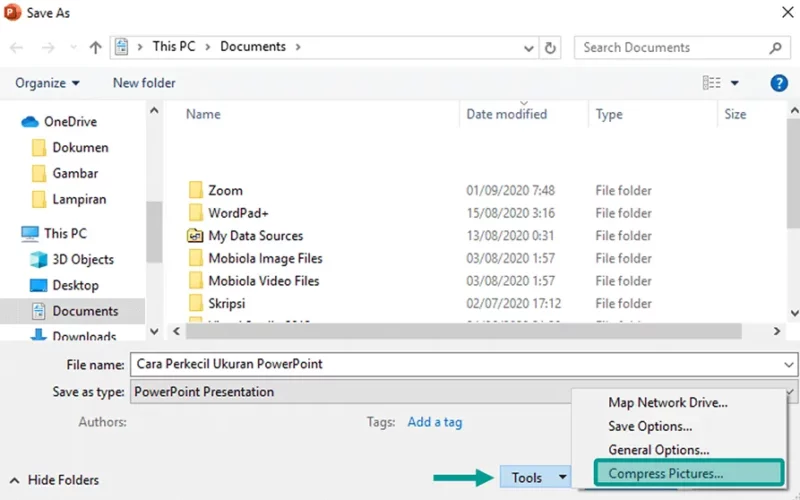Open the Tools dropdown button
The height and width of the screenshot is (500, 800).
click(535, 478)
